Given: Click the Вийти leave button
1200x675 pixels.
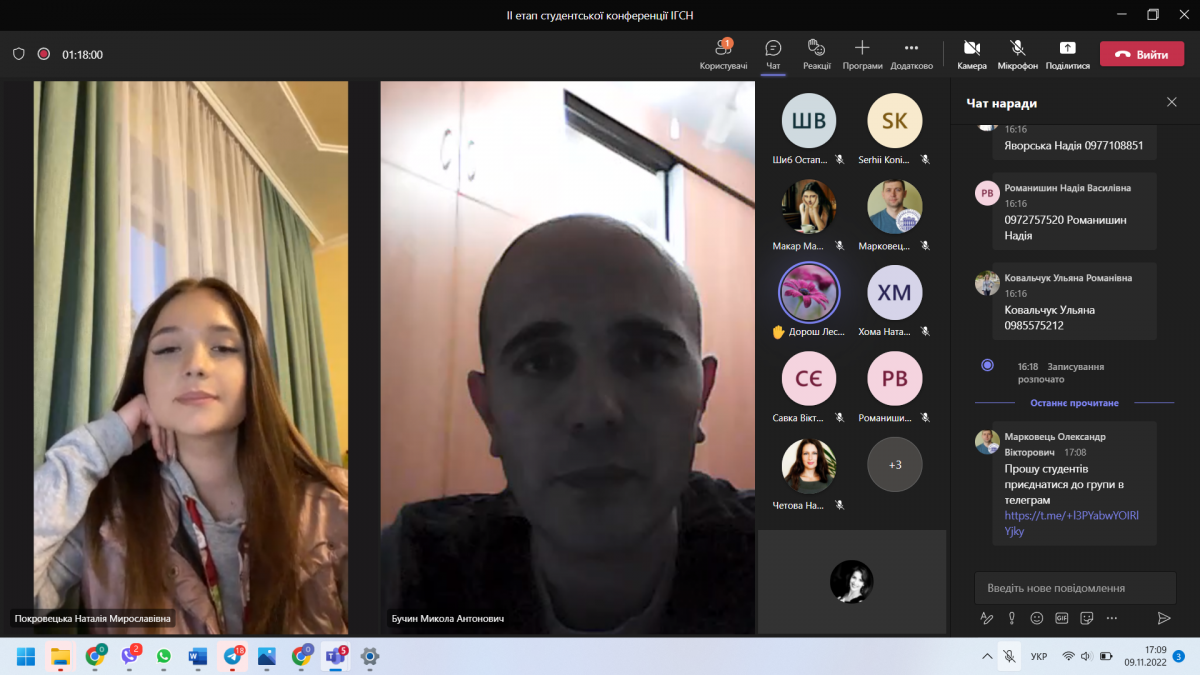Looking at the screenshot, I should tap(1141, 55).
